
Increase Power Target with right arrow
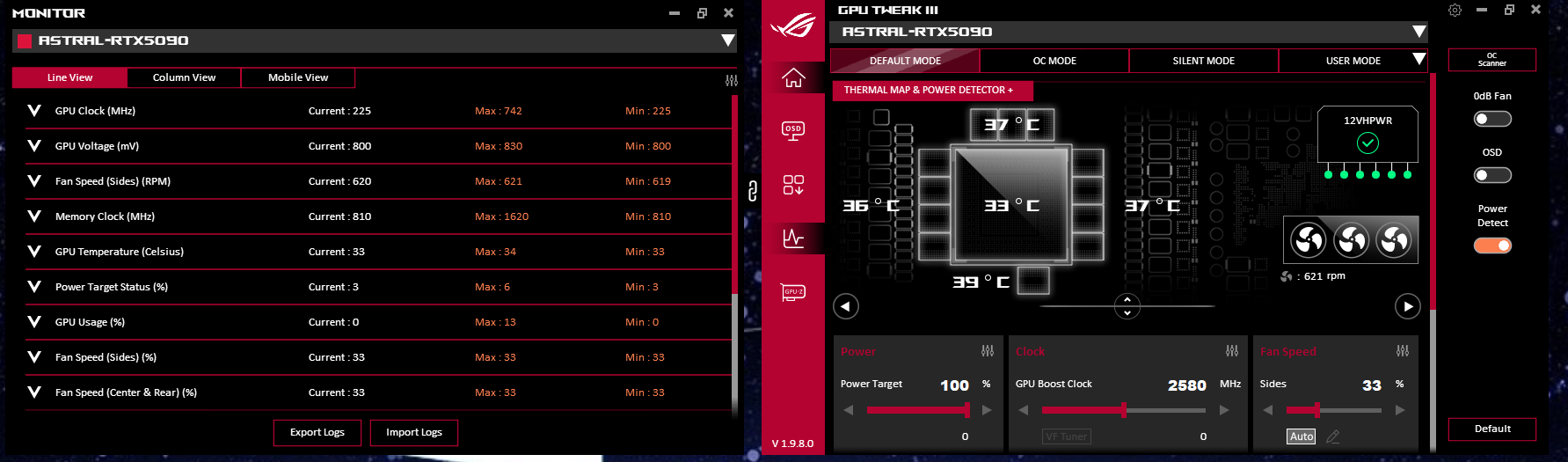[987, 410]
